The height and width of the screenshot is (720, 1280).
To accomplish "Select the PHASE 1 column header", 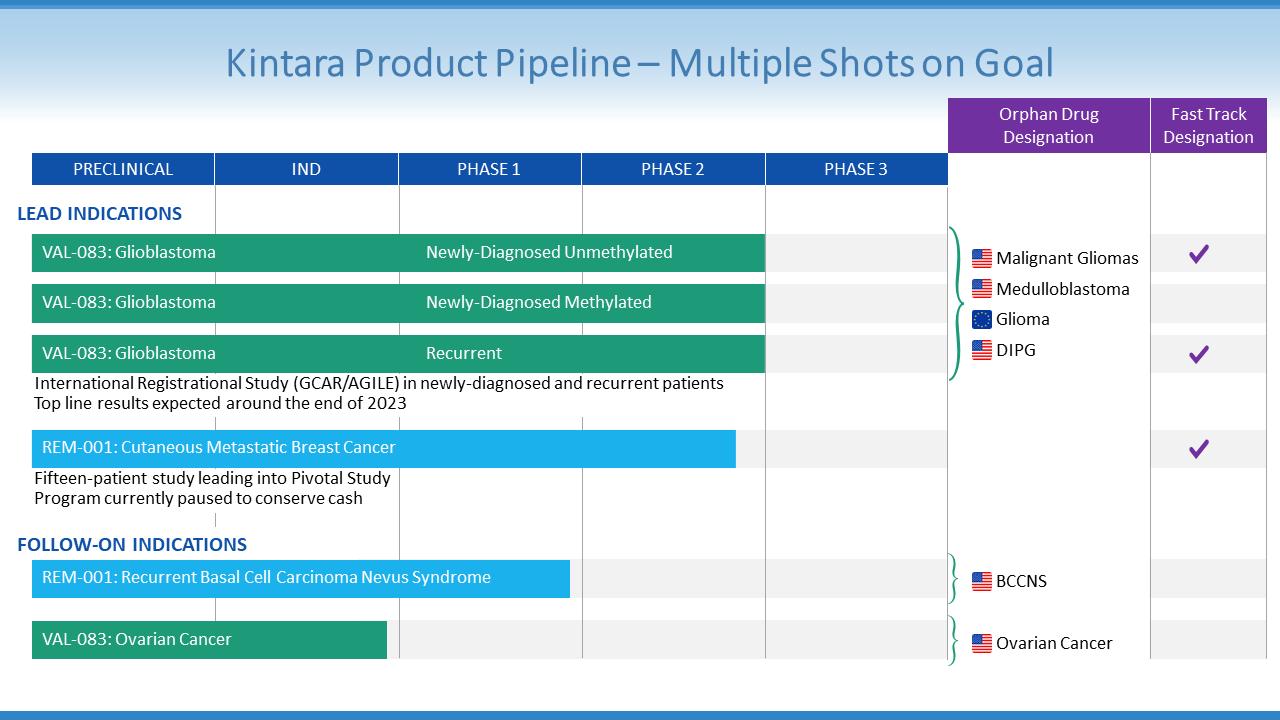I will 489,169.
